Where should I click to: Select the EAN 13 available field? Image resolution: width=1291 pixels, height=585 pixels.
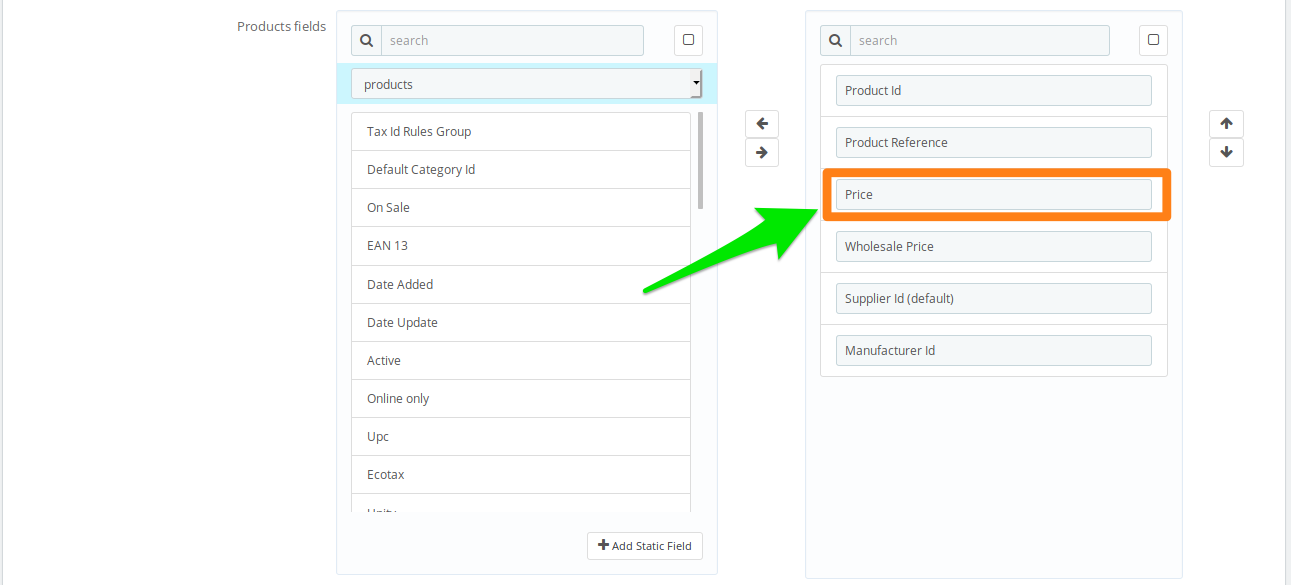pyautogui.click(x=520, y=246)
